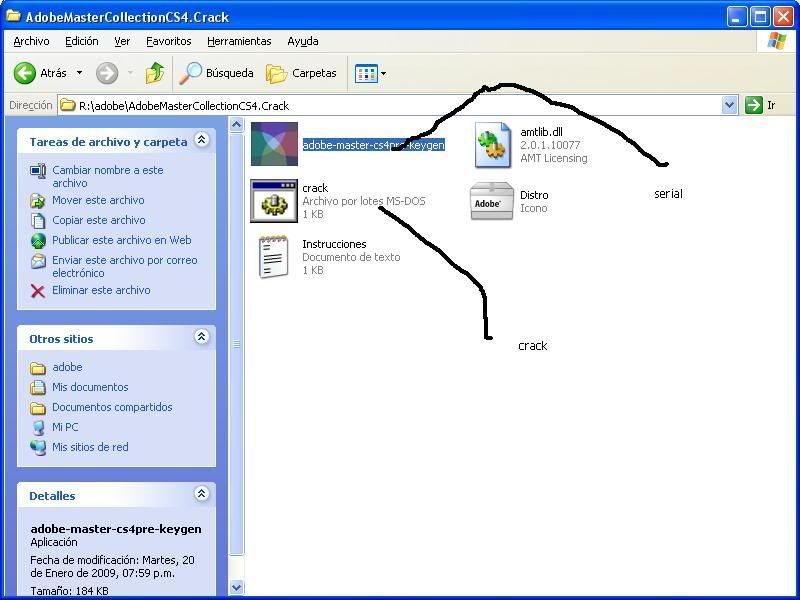The width and height of the screenshot is (800, 600).
Task: Click the sidebar scrollbar up arrow
Action: click(x=236, y=124)
